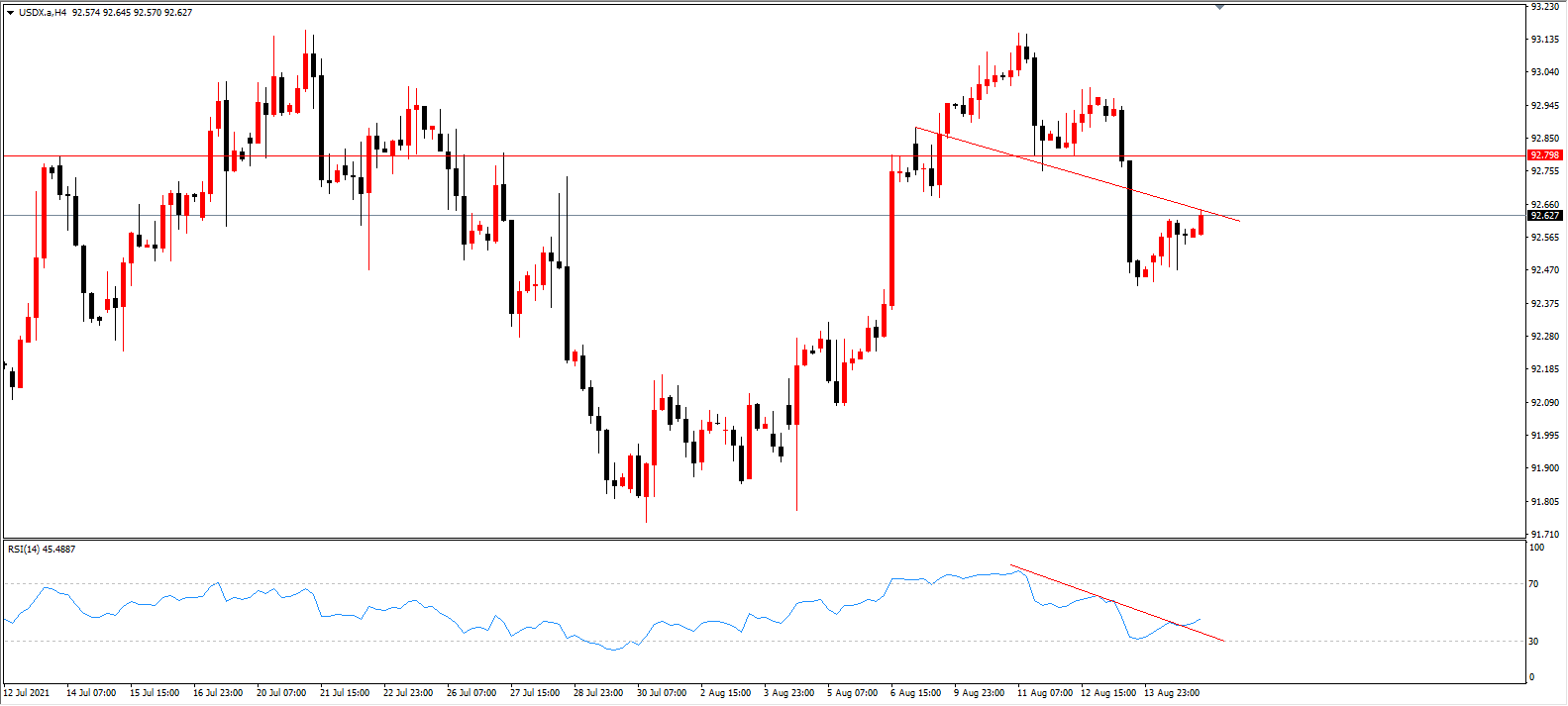Click the USDX.a,H4 symbol label
Screen dimensions: 1568x706
(43, 13)
